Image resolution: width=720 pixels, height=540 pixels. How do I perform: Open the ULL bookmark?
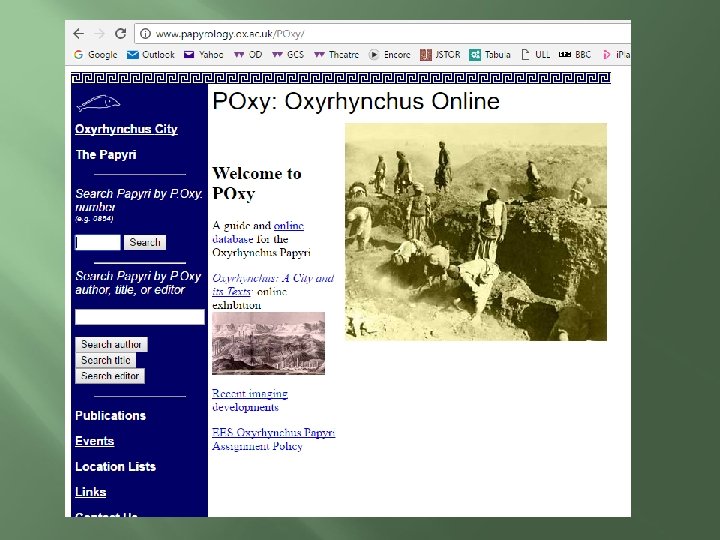[535, 55]
